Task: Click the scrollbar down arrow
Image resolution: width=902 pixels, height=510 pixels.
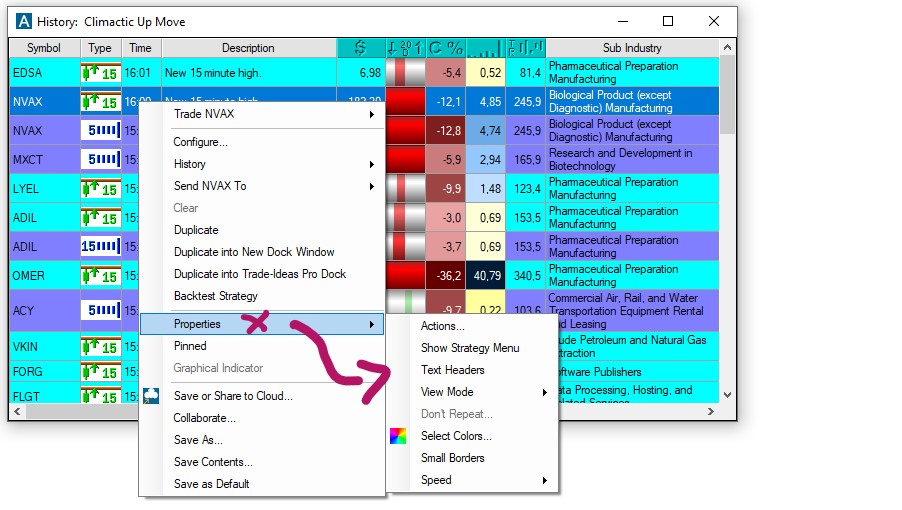Action: click(727, 395)
